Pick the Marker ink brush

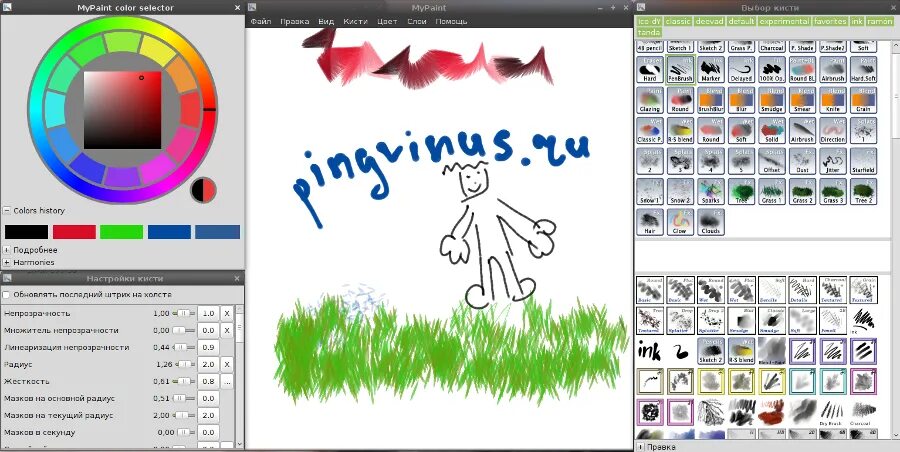coord(711,69)
